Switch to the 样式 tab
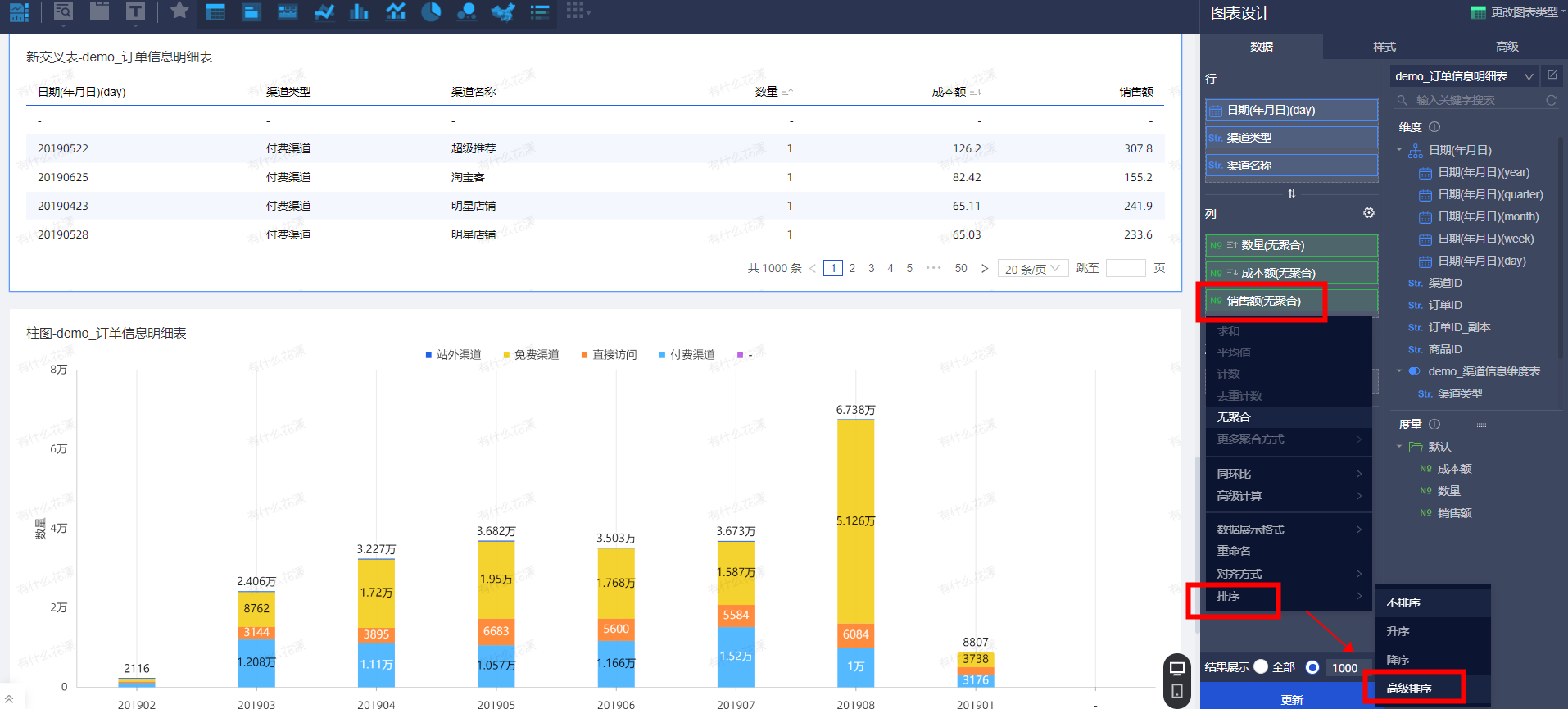The height and width of the screenshot is (709, 1568). coord(1384,47)
